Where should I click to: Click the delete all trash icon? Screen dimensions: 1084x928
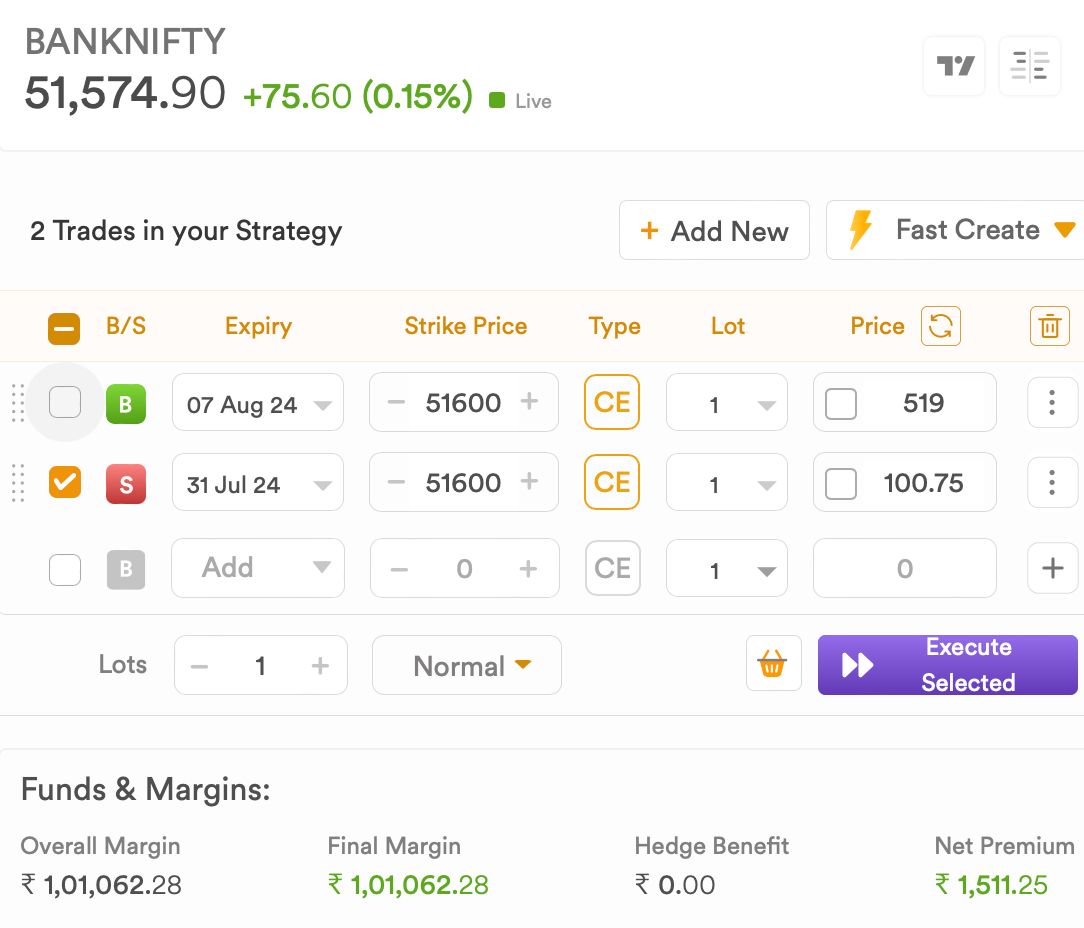coord(1049,326)
